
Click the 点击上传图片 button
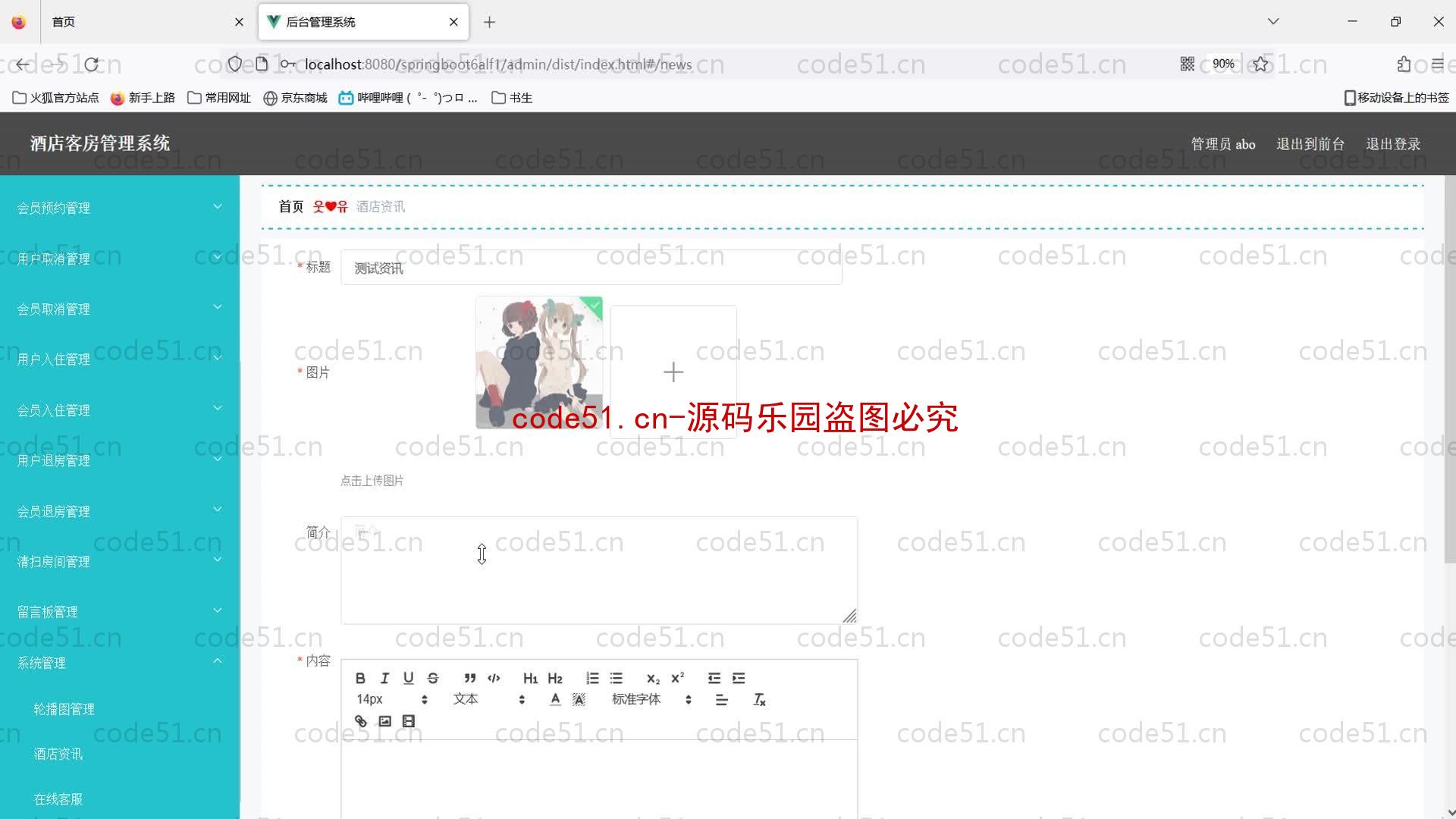pyautogui.click(x=372, y=481)
